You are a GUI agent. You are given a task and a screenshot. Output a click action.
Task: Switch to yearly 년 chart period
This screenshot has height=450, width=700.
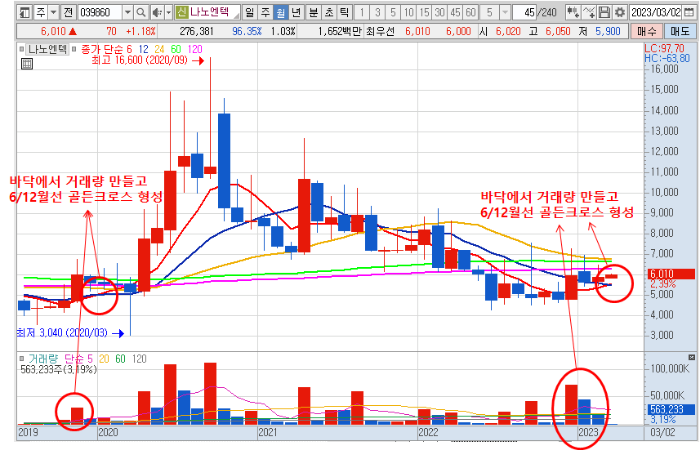coord(296,12)
